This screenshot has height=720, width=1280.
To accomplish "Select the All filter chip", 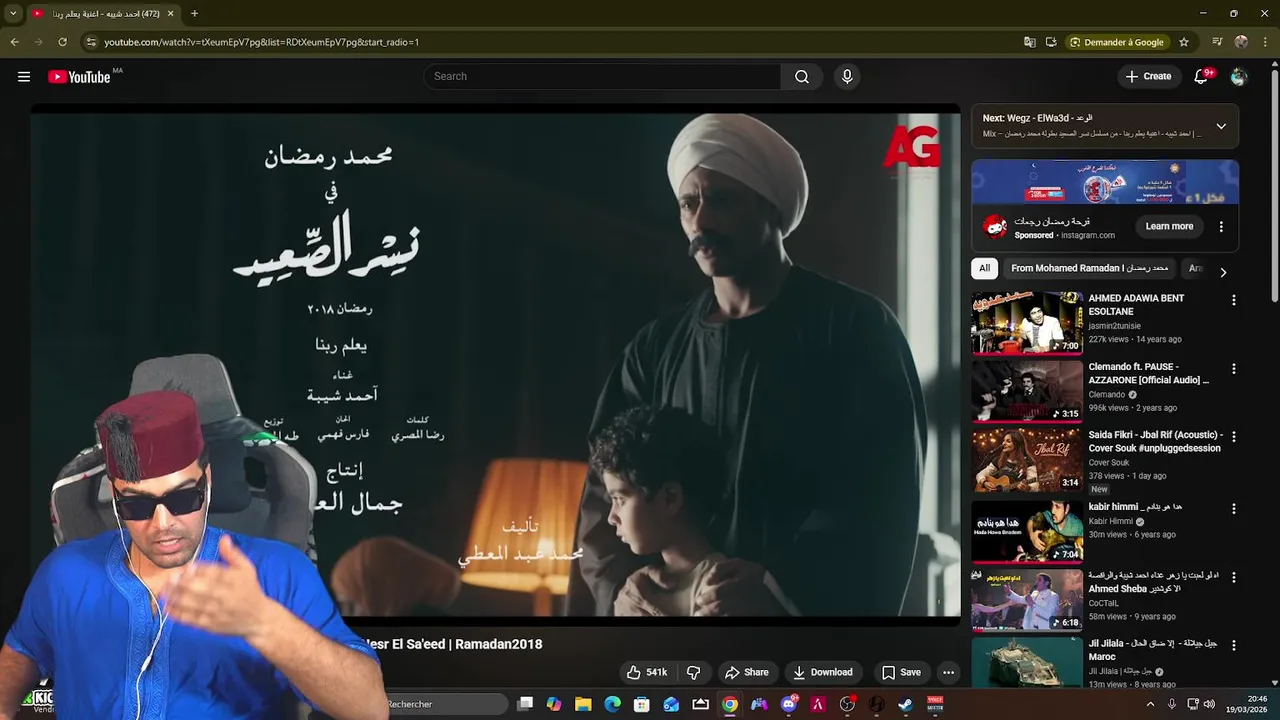I will [984, 268].
